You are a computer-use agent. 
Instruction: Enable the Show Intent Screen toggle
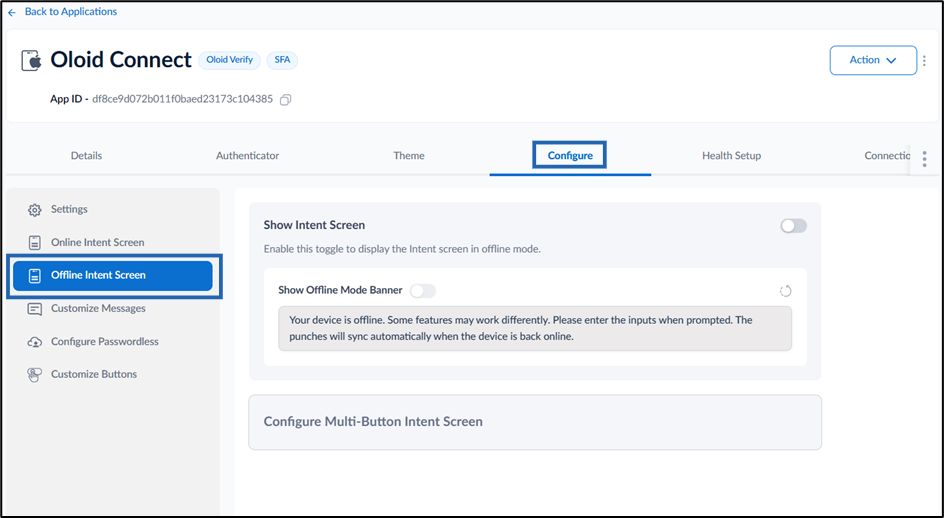[x=793, y=226]
